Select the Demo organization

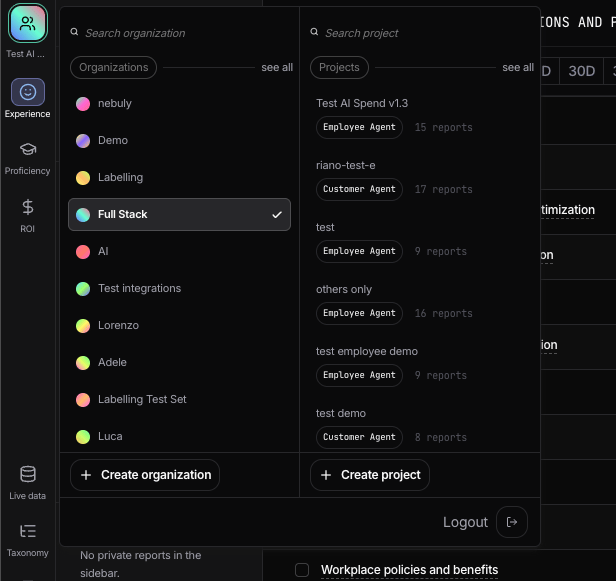179,141
